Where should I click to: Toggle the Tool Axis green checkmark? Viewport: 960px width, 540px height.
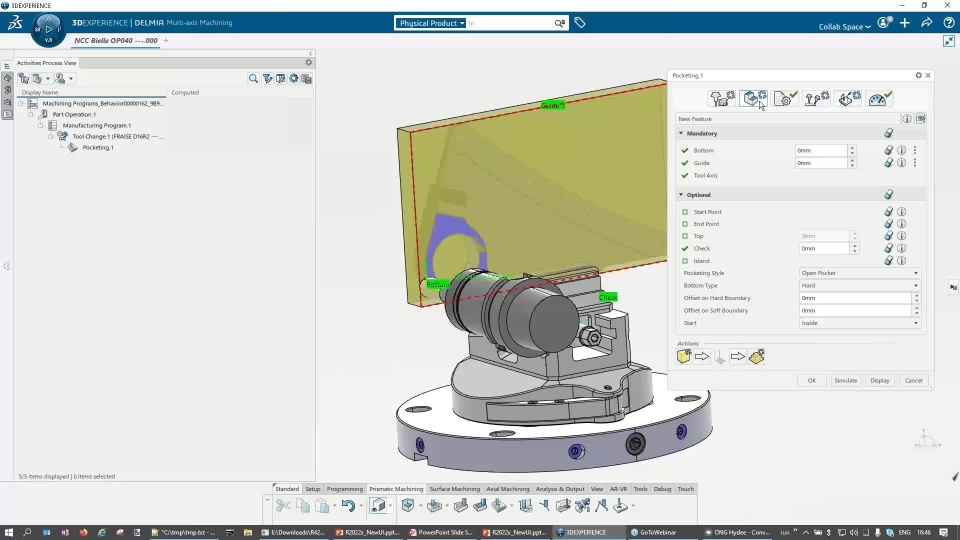(685, 175)
